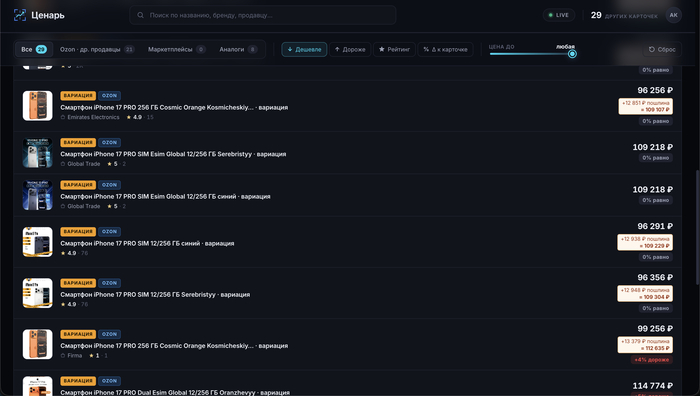Click the down arrow icon in Дешевле
The width and height of the screenshot is (700, 396).
[x=290, y=49]
